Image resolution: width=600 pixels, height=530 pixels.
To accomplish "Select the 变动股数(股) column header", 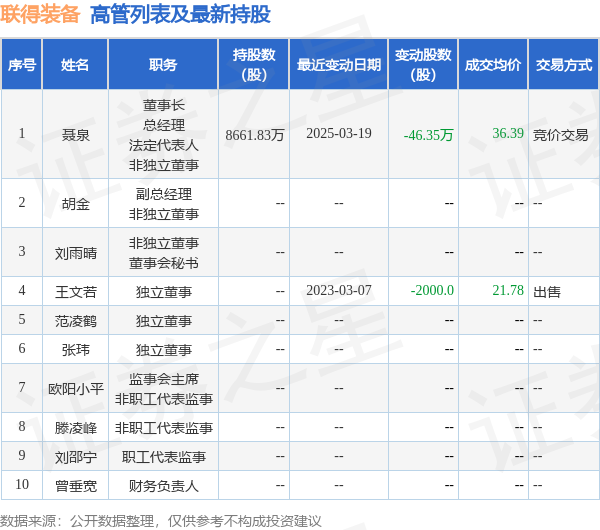I will pos(423,64).
